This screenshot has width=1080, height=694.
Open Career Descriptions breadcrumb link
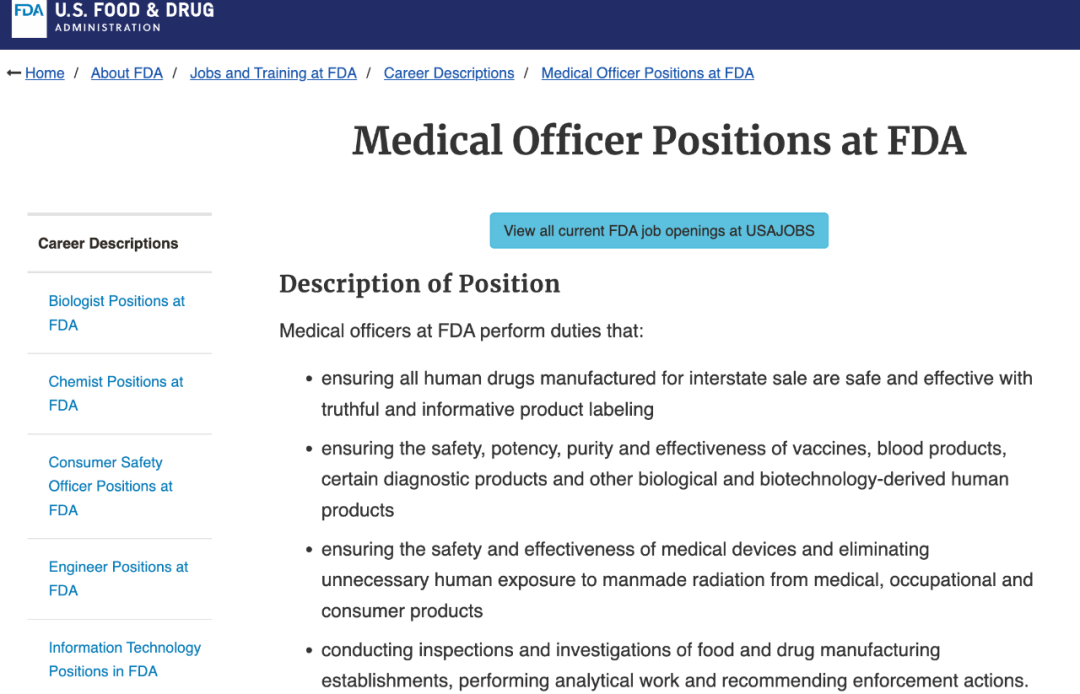coord(449,73)
